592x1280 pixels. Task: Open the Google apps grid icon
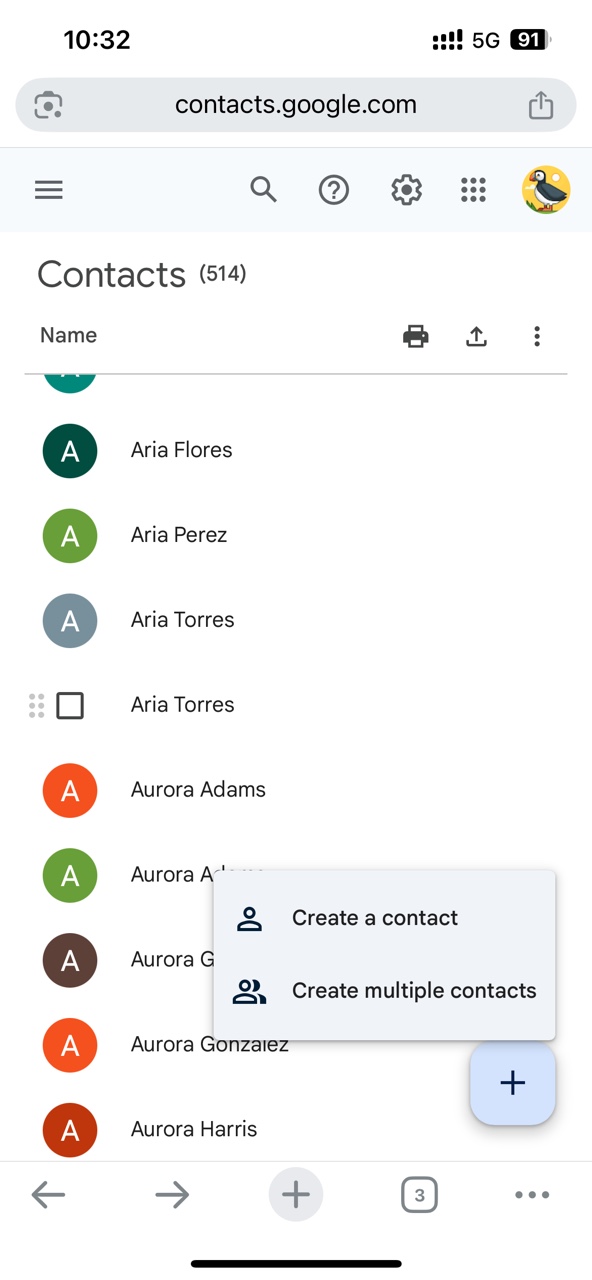click(x=473, y=189)
